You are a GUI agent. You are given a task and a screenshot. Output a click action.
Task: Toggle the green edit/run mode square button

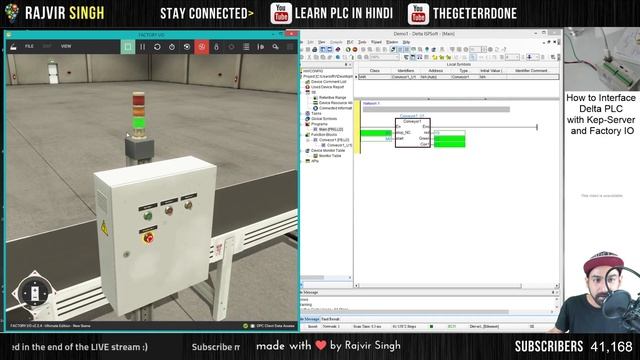pos(128,47)
